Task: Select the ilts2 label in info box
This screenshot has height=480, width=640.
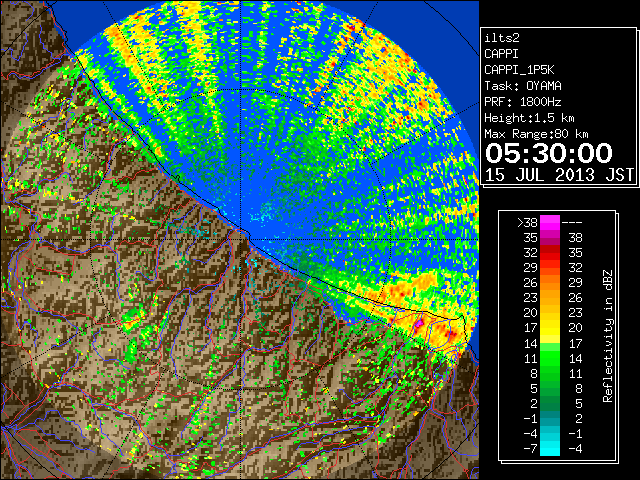Action: (x=502, y=38)
